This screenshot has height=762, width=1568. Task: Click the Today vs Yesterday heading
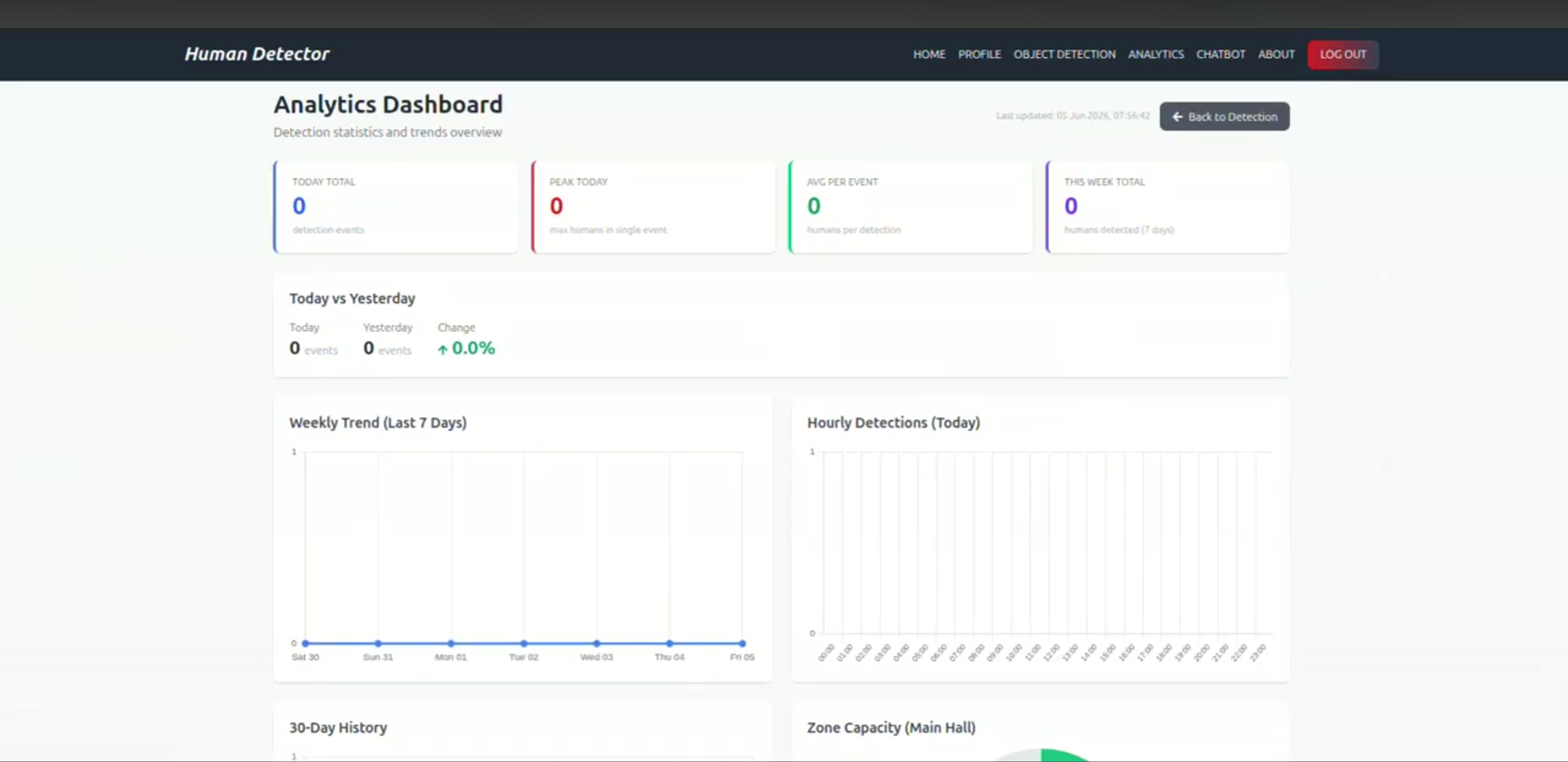click(x=352, y=298)
